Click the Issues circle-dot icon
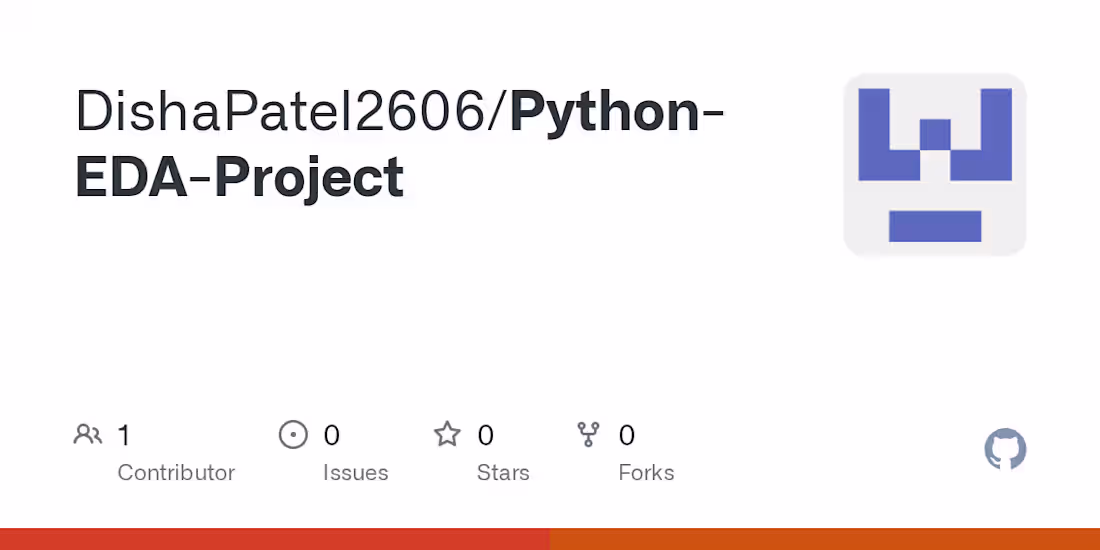Viewport: 1100px width, 550px height. pos(293,435)
